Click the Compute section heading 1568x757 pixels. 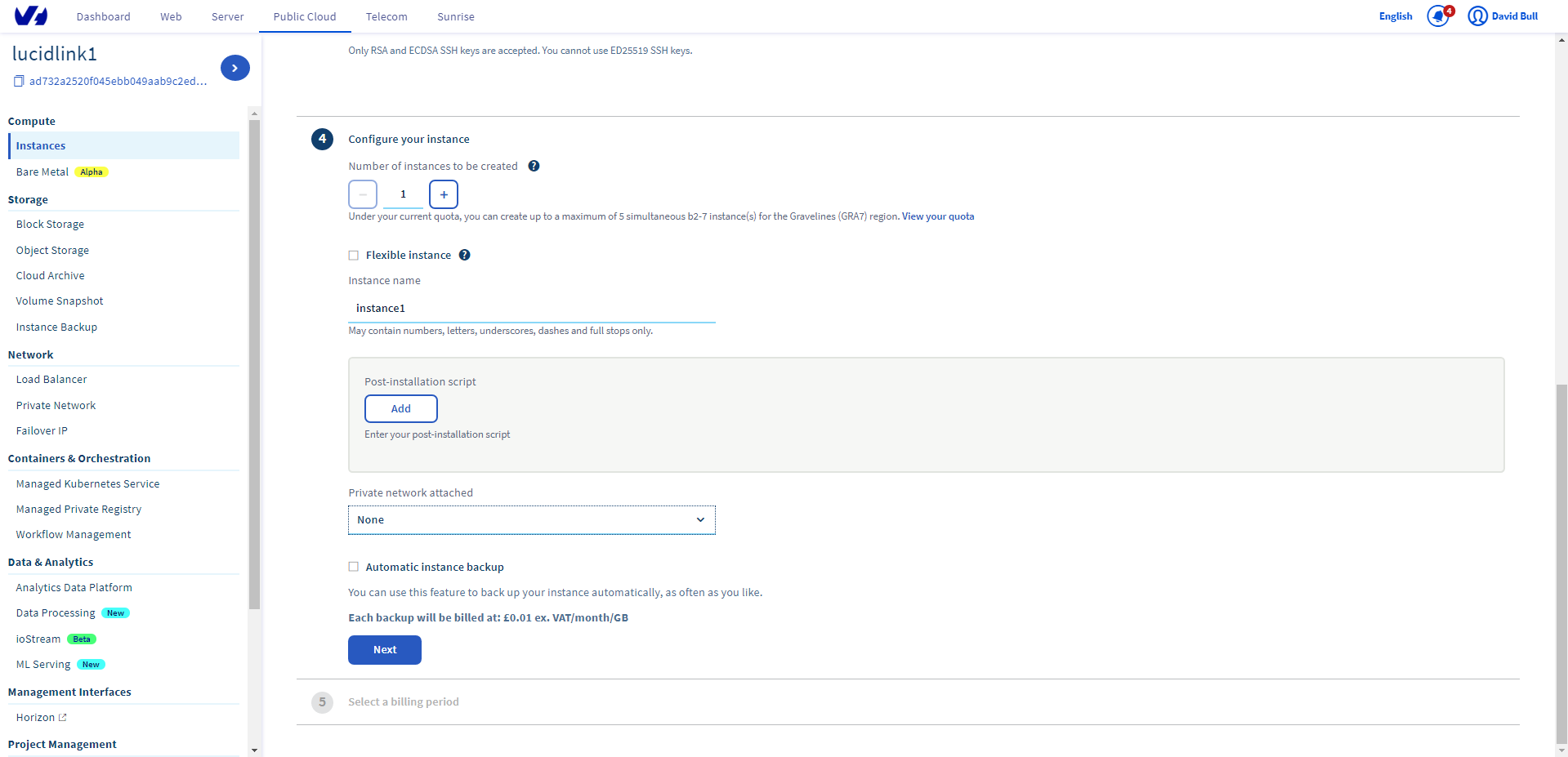click(x=32, y=121)
